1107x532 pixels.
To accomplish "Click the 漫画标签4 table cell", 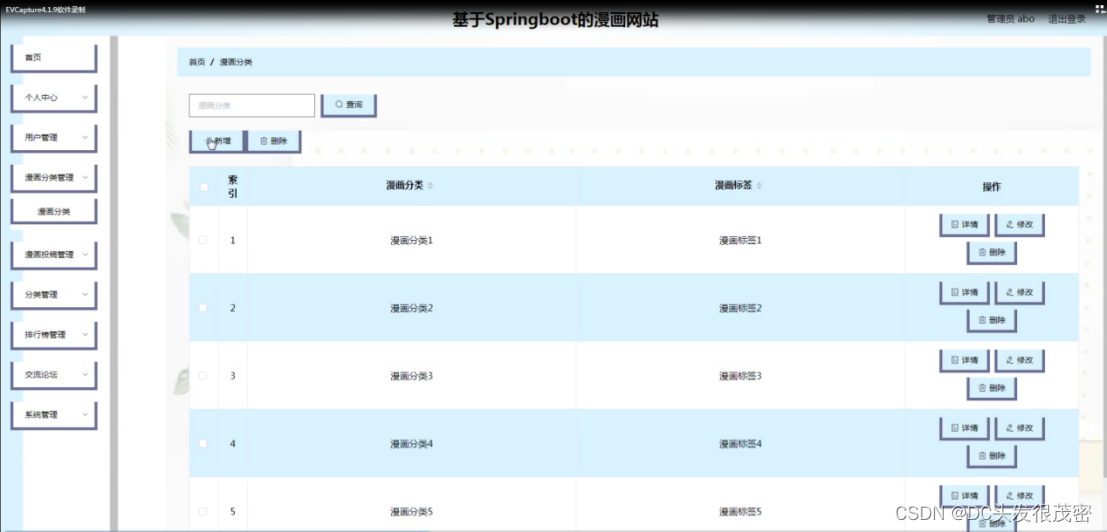I will coord(741,444).
